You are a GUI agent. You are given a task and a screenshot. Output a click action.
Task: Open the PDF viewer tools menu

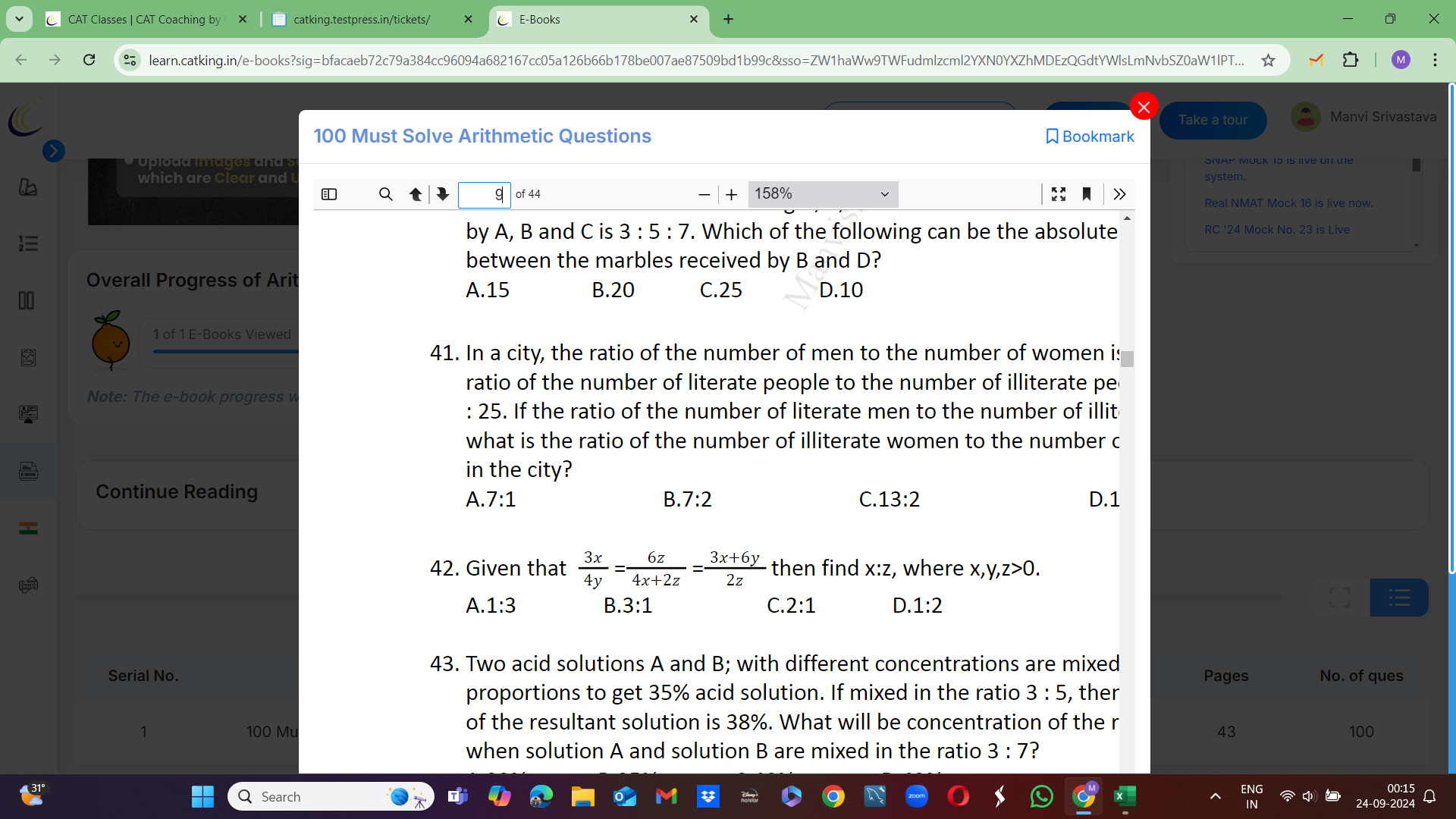[1119, 194]
